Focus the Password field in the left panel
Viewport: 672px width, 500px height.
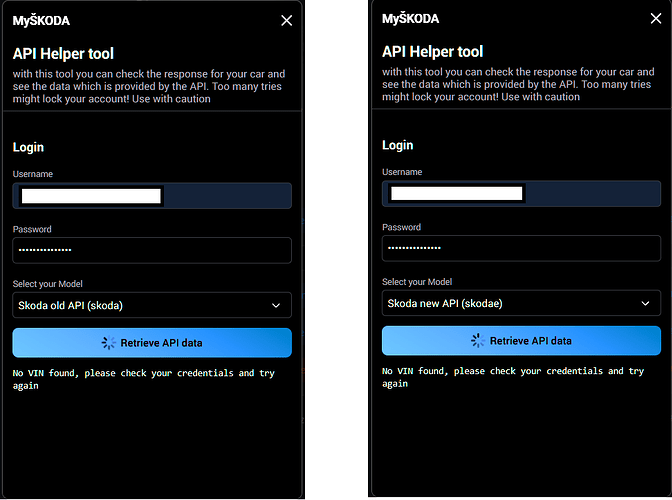[152, 250]
